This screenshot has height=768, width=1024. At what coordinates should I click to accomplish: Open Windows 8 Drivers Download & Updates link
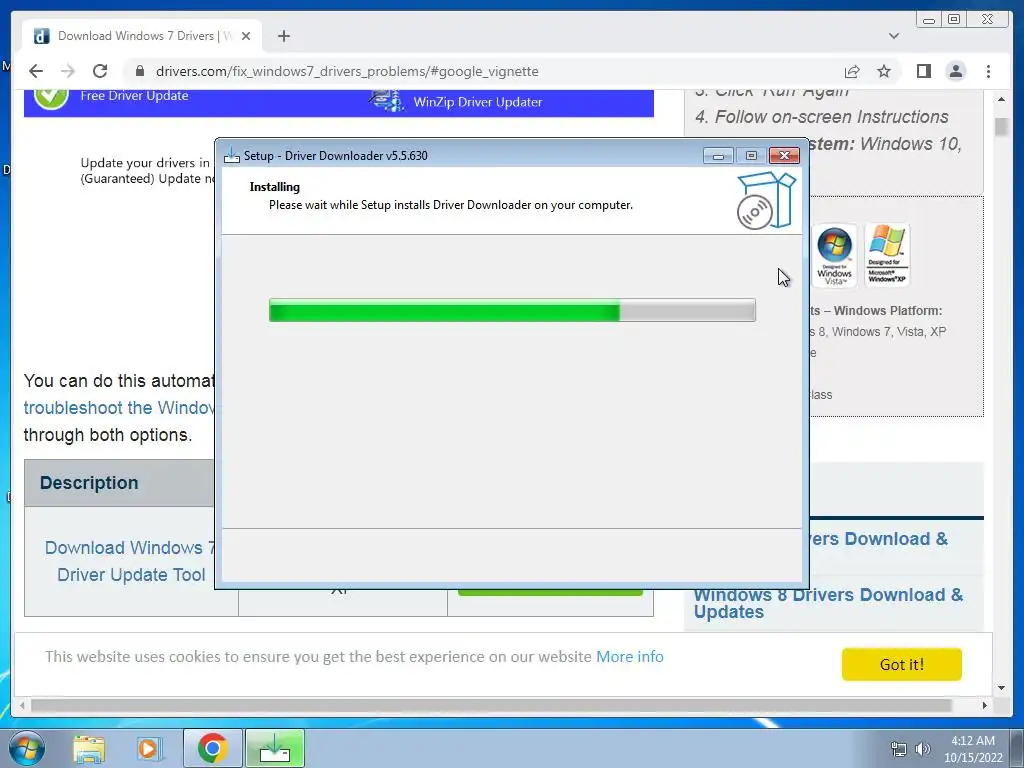(828, 603)
